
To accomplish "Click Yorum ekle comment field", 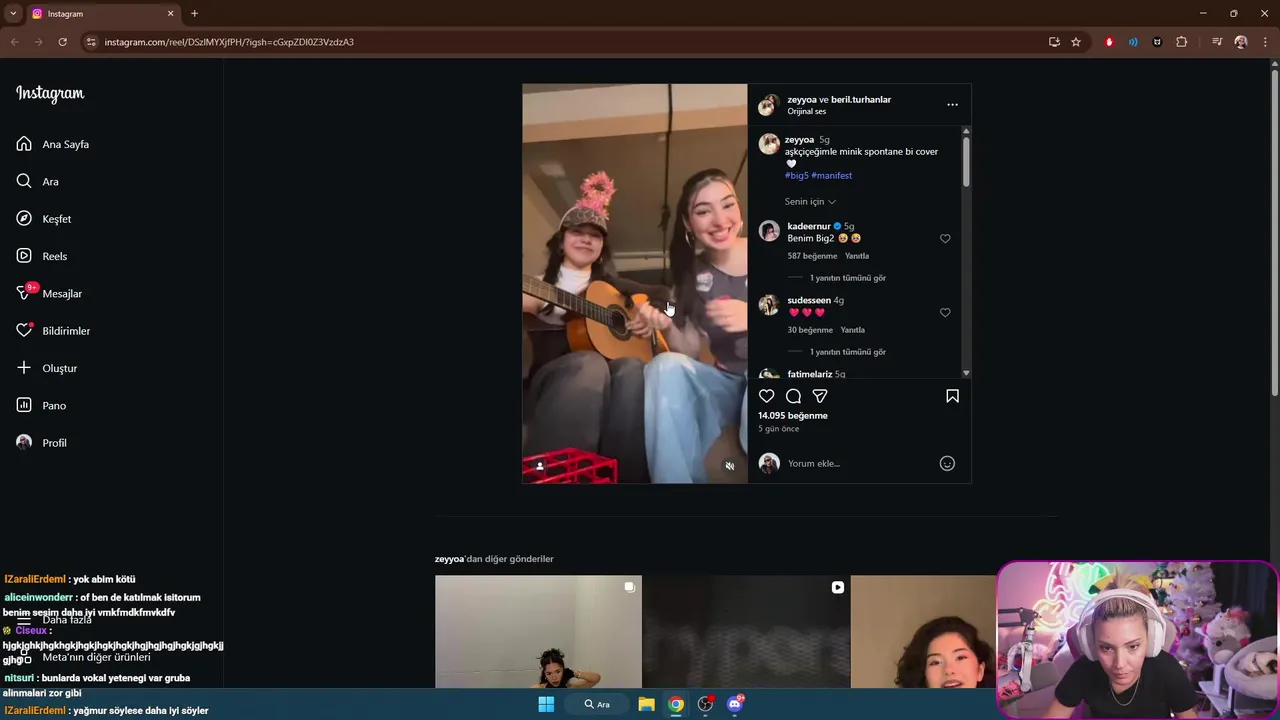I will tap(860, 463).
